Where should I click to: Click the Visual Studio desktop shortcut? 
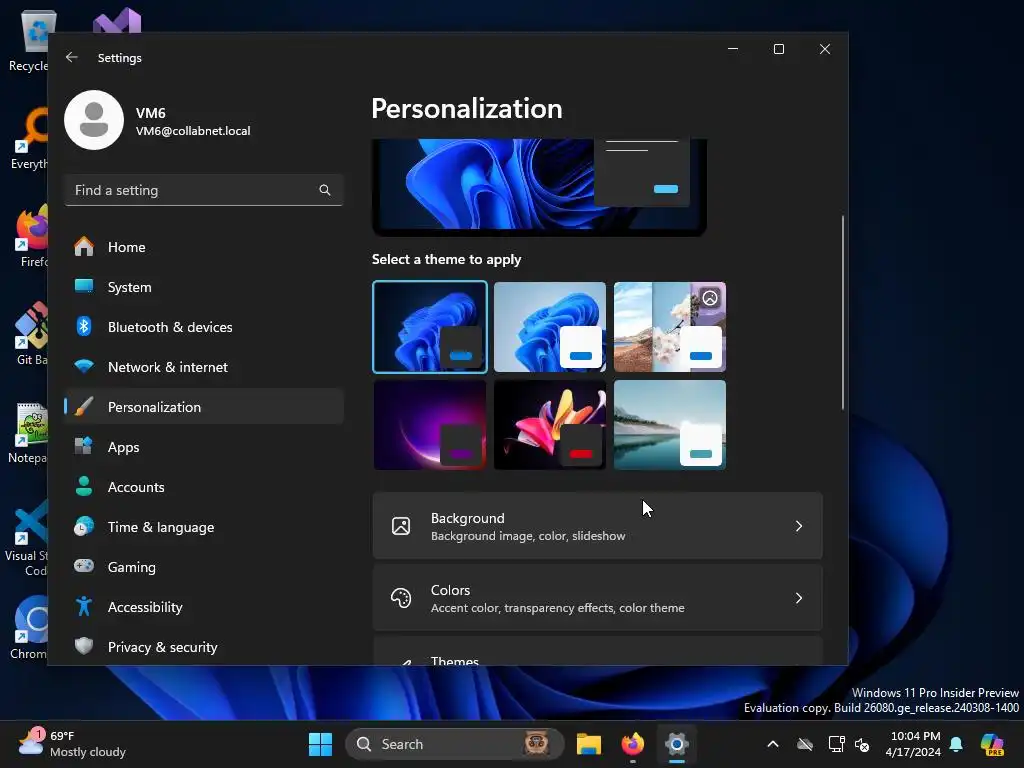[x=26, y=538]
